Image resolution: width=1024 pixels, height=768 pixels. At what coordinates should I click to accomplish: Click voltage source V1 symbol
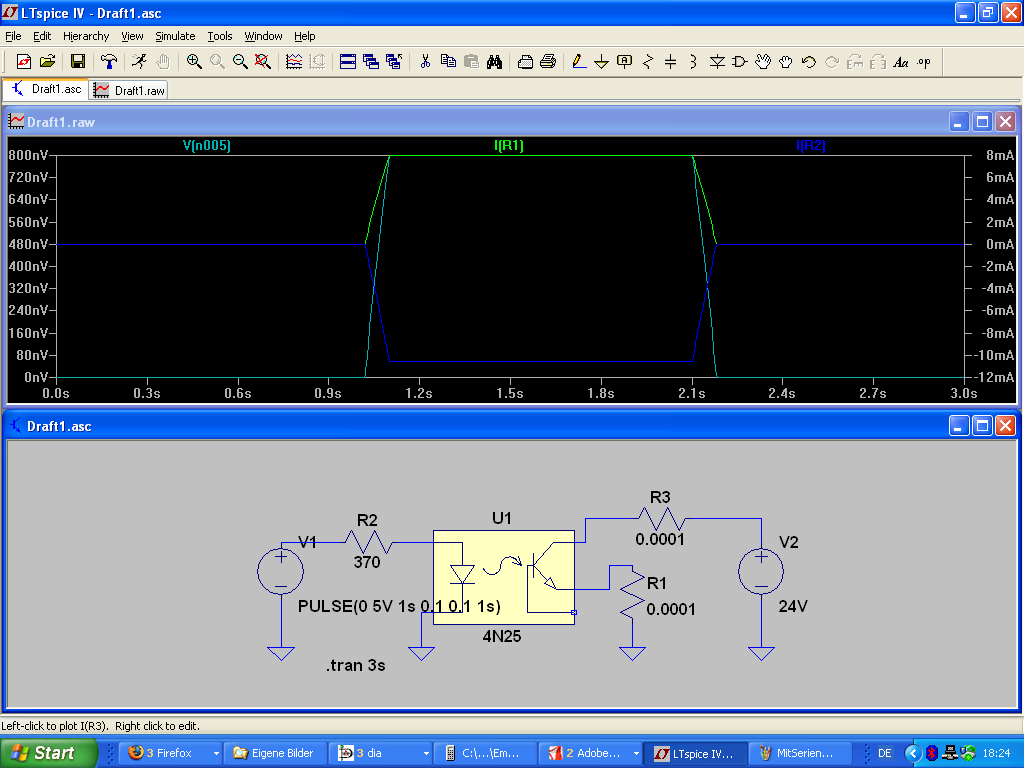click(280, 571)
